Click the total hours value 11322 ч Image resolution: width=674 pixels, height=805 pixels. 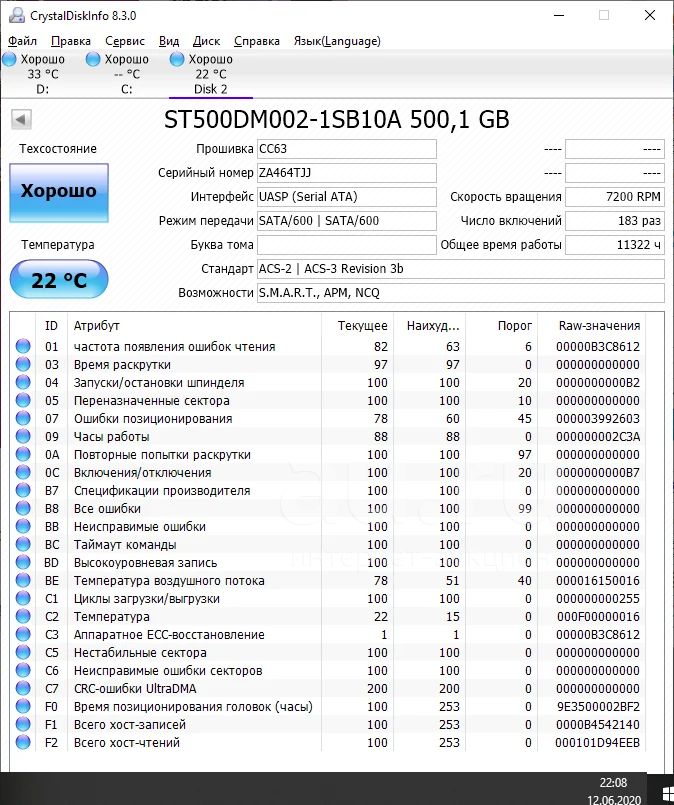click(x=614, y=245)
